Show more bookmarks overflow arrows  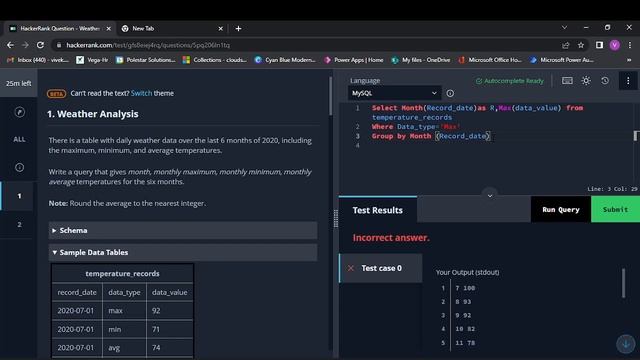click(629, 60)
